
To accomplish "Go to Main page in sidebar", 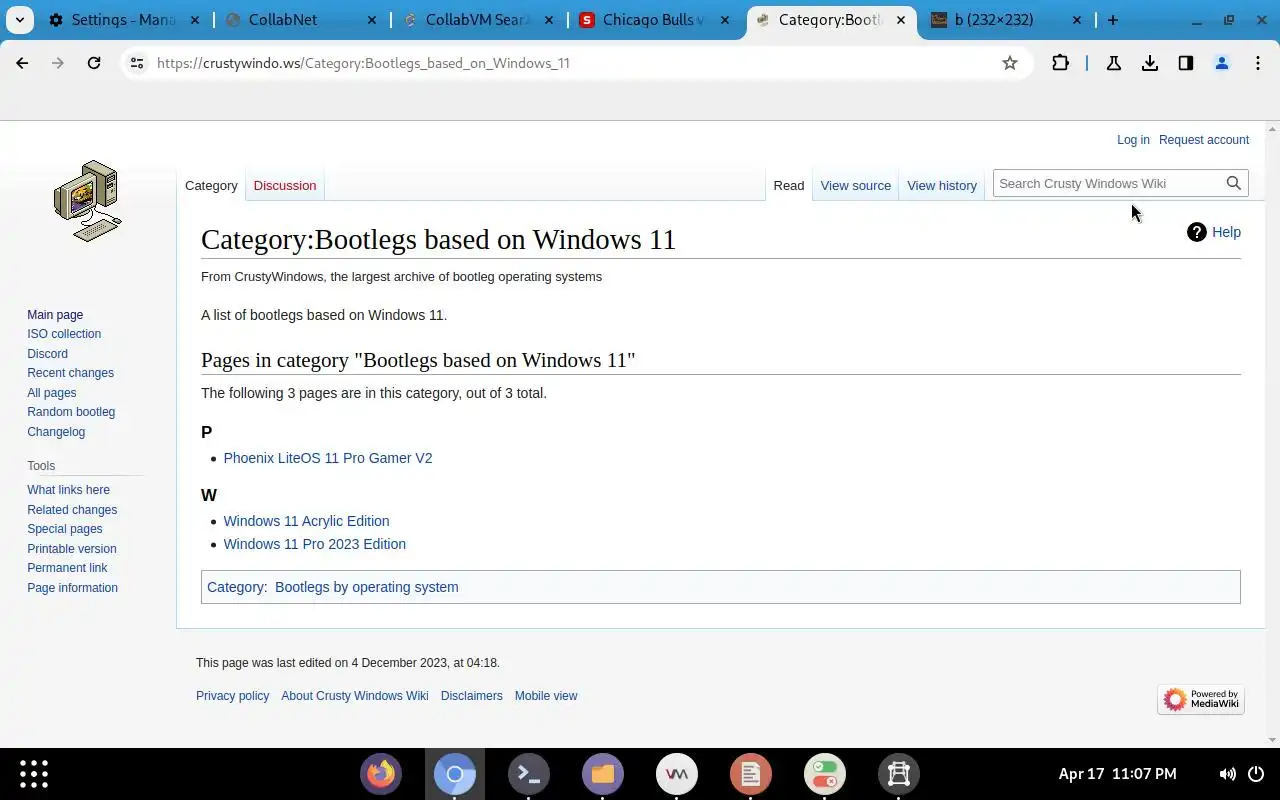I will pos(55,314).
